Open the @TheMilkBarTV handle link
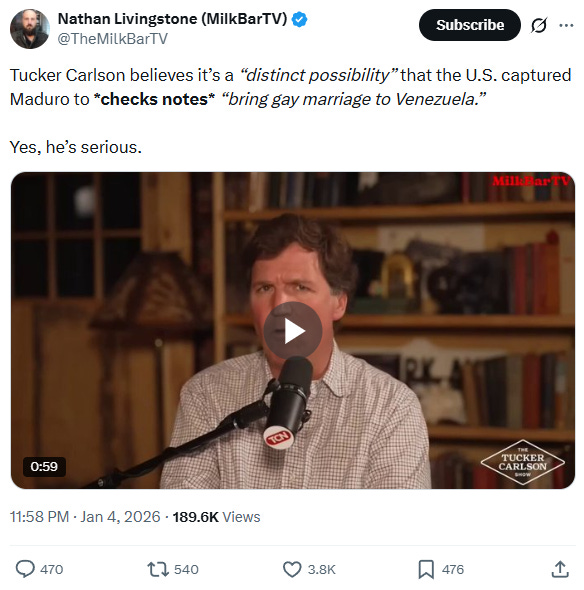This screenshot has height=590, width=584. point(113,39)
